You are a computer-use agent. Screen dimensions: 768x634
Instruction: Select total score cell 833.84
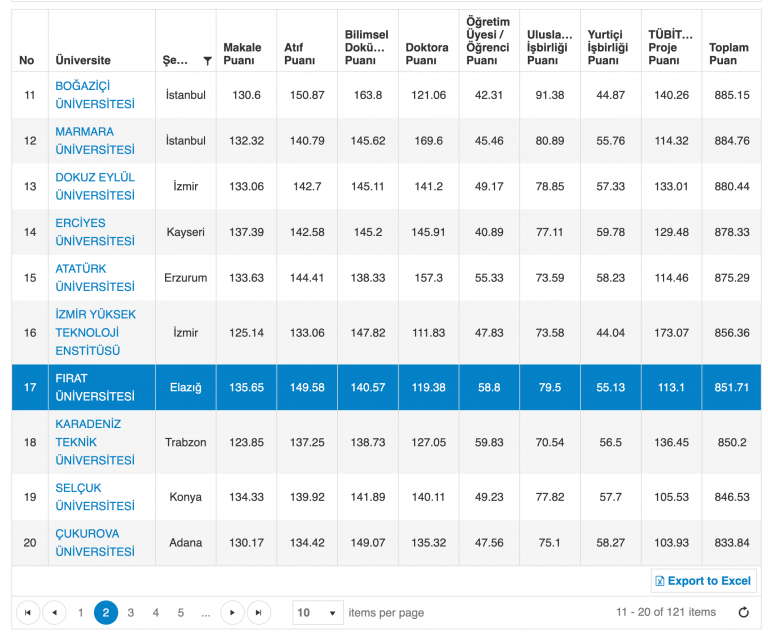732,542
